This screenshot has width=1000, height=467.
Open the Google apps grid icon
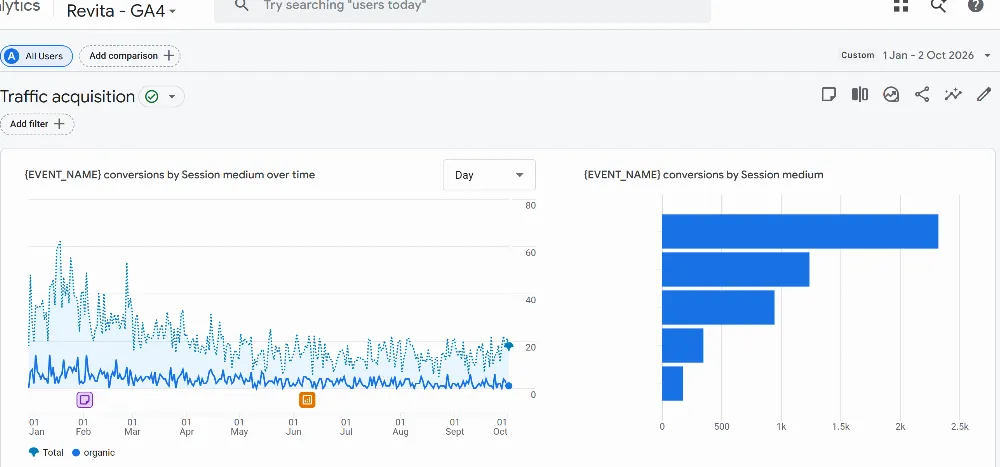coord(901,6)
